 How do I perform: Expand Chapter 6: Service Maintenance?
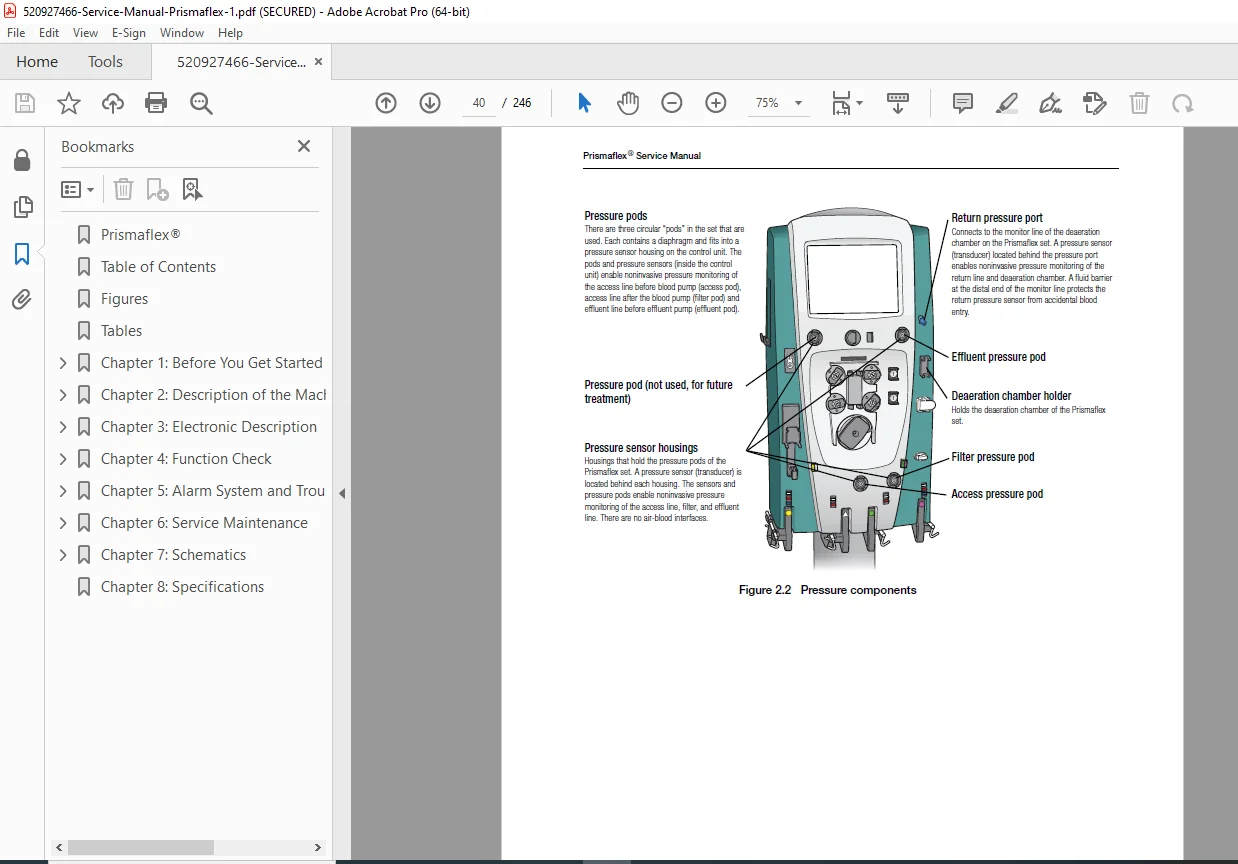(x=63, y=523)
